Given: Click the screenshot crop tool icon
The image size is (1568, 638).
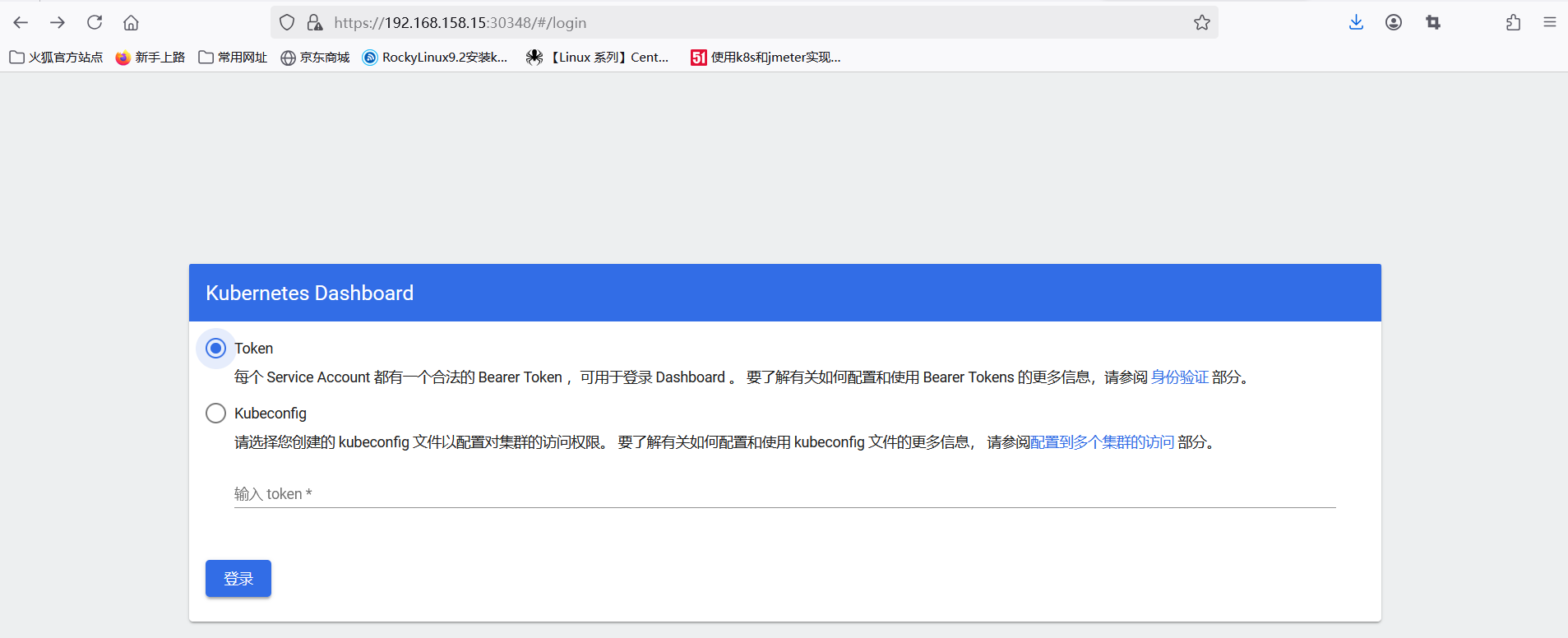Looking at the screenshot, I should tap(1433, 22).
